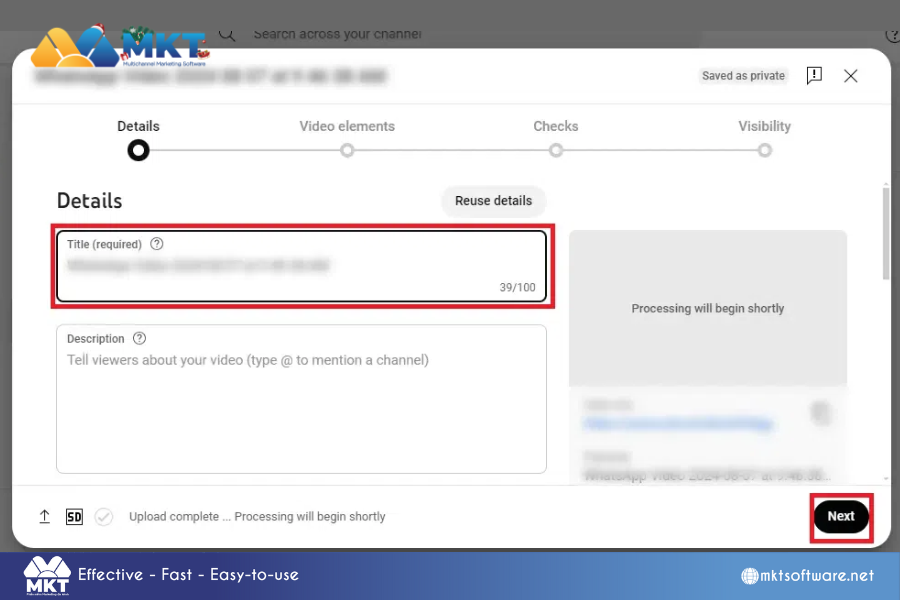
Task: Click the SD quality status icon
Action: coord(74,517)
